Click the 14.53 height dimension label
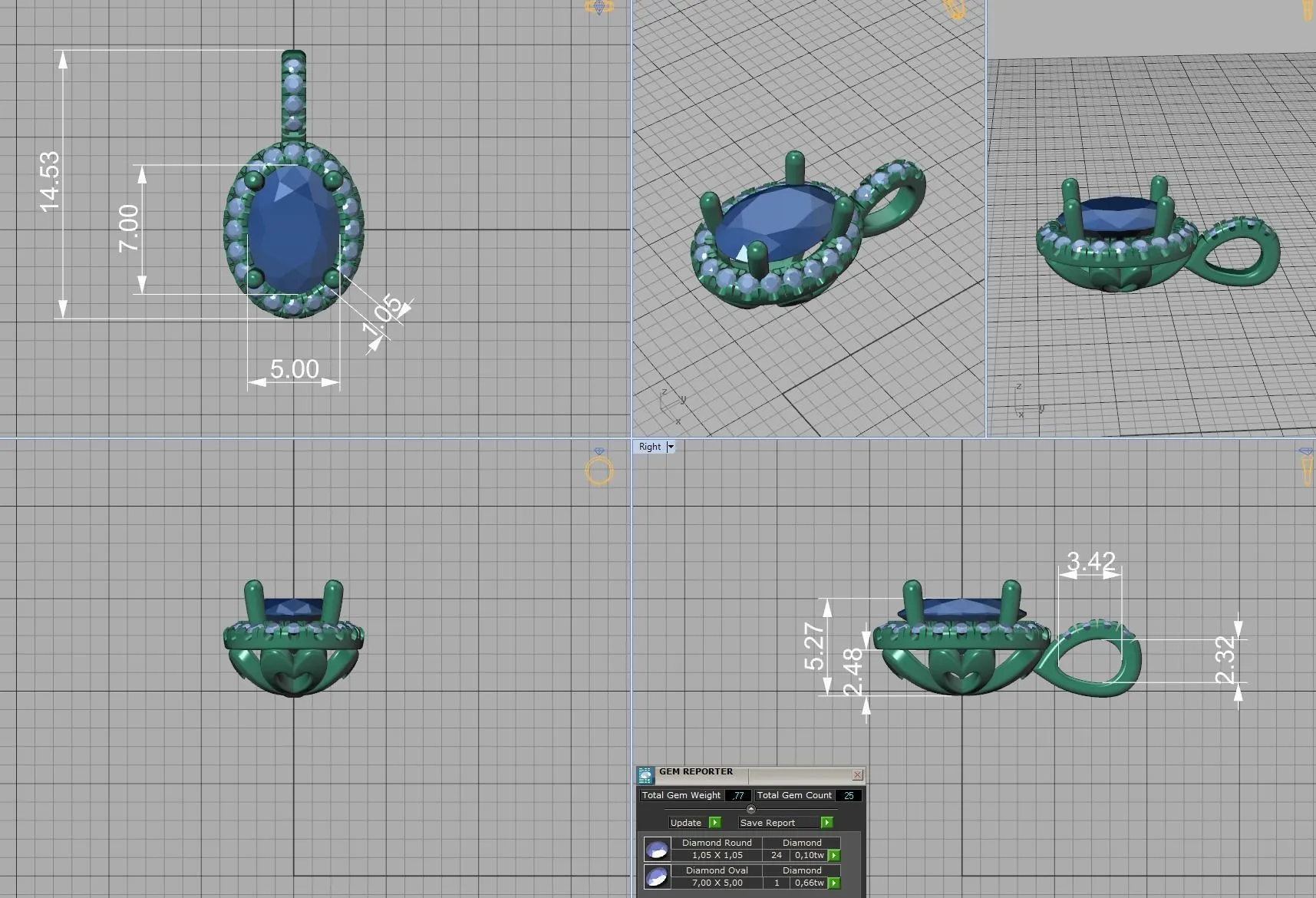 [x=49, y=181]
